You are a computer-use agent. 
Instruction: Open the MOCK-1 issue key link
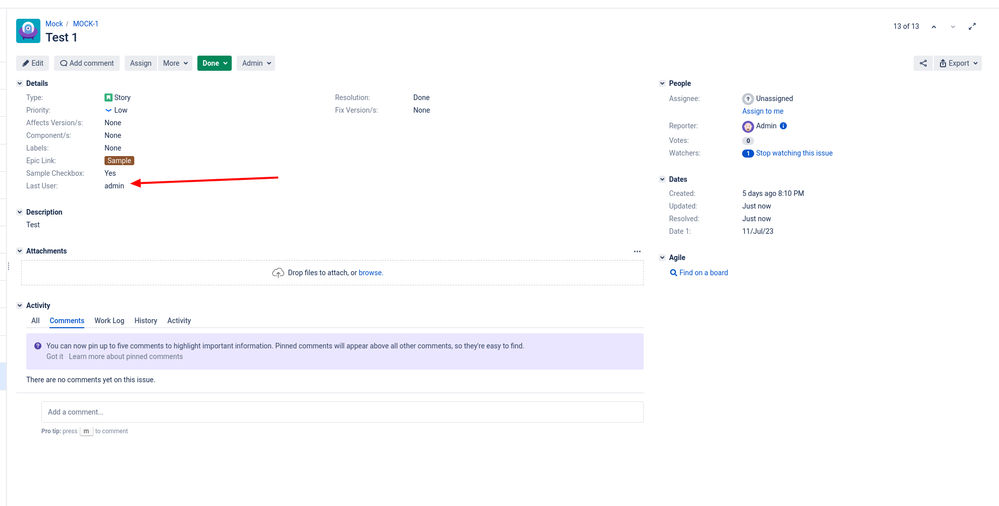point(85,24)
